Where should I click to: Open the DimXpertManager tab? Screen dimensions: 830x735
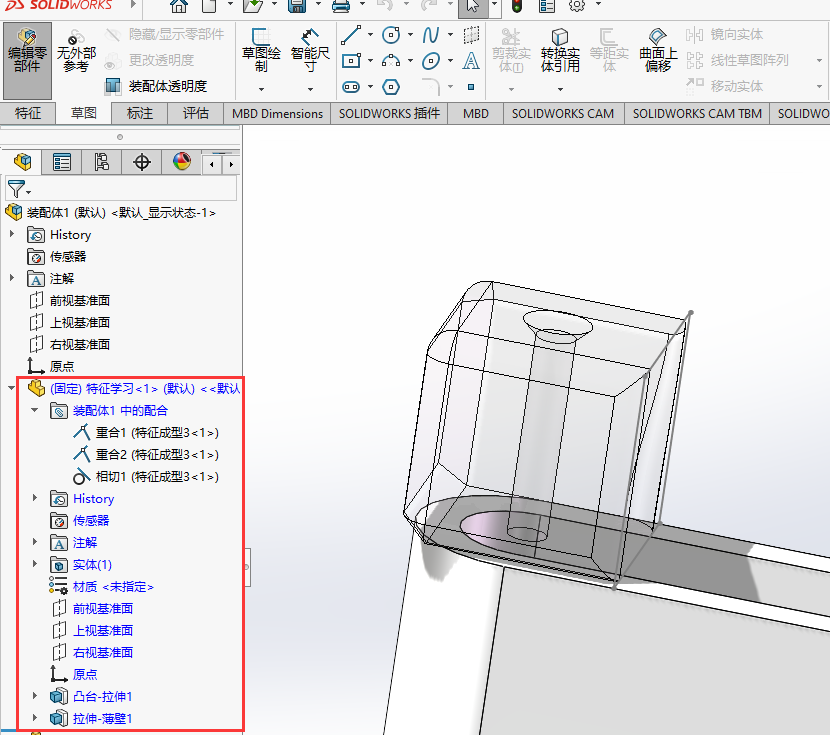tap(141, 162)
